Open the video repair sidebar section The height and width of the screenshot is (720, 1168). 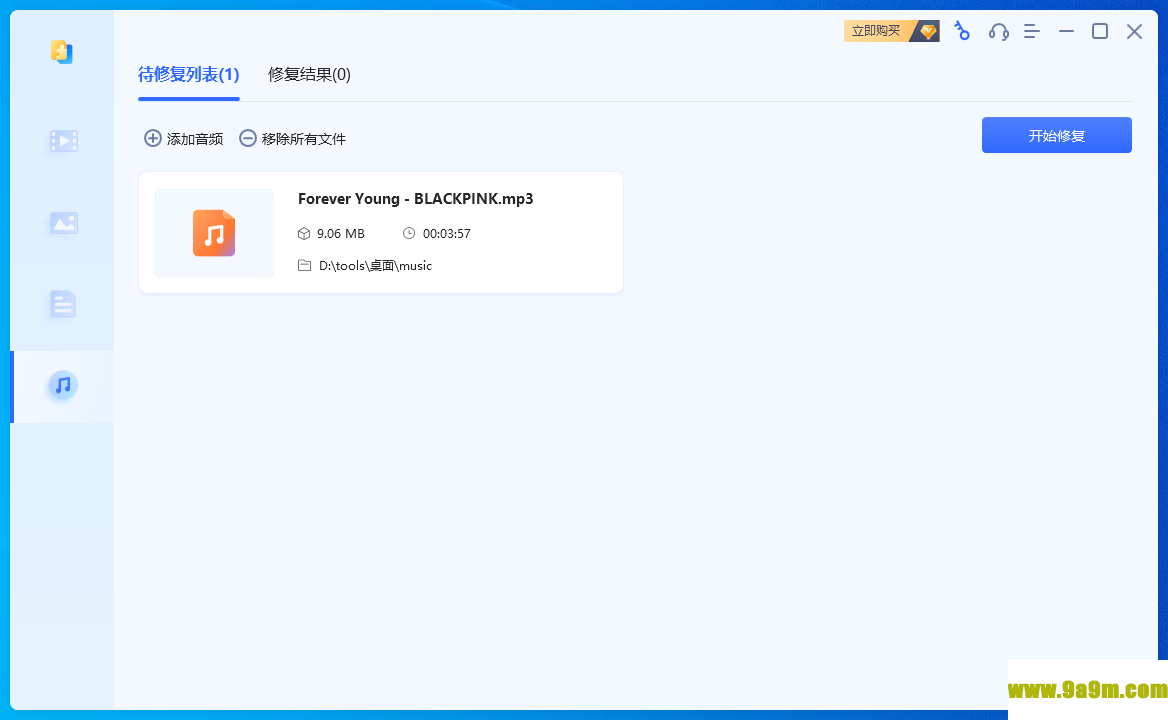click(x=63, y=141)
